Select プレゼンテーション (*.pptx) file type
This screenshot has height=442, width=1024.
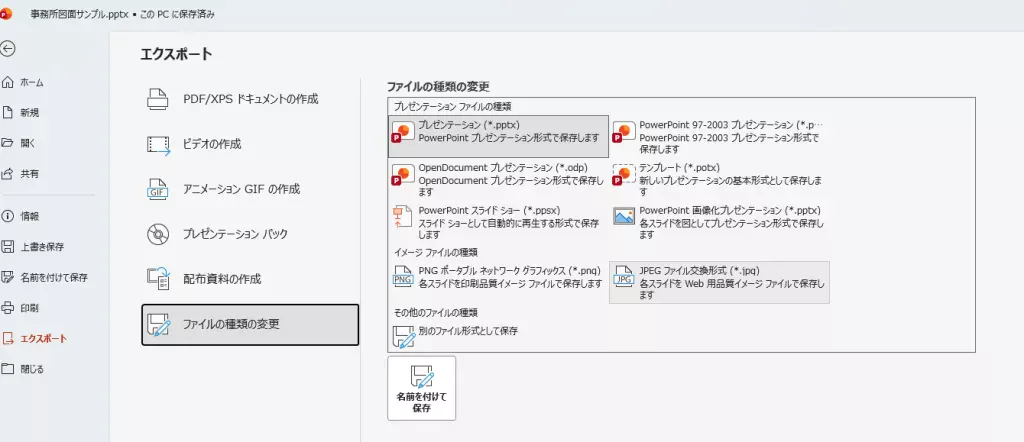pos(498,136)
